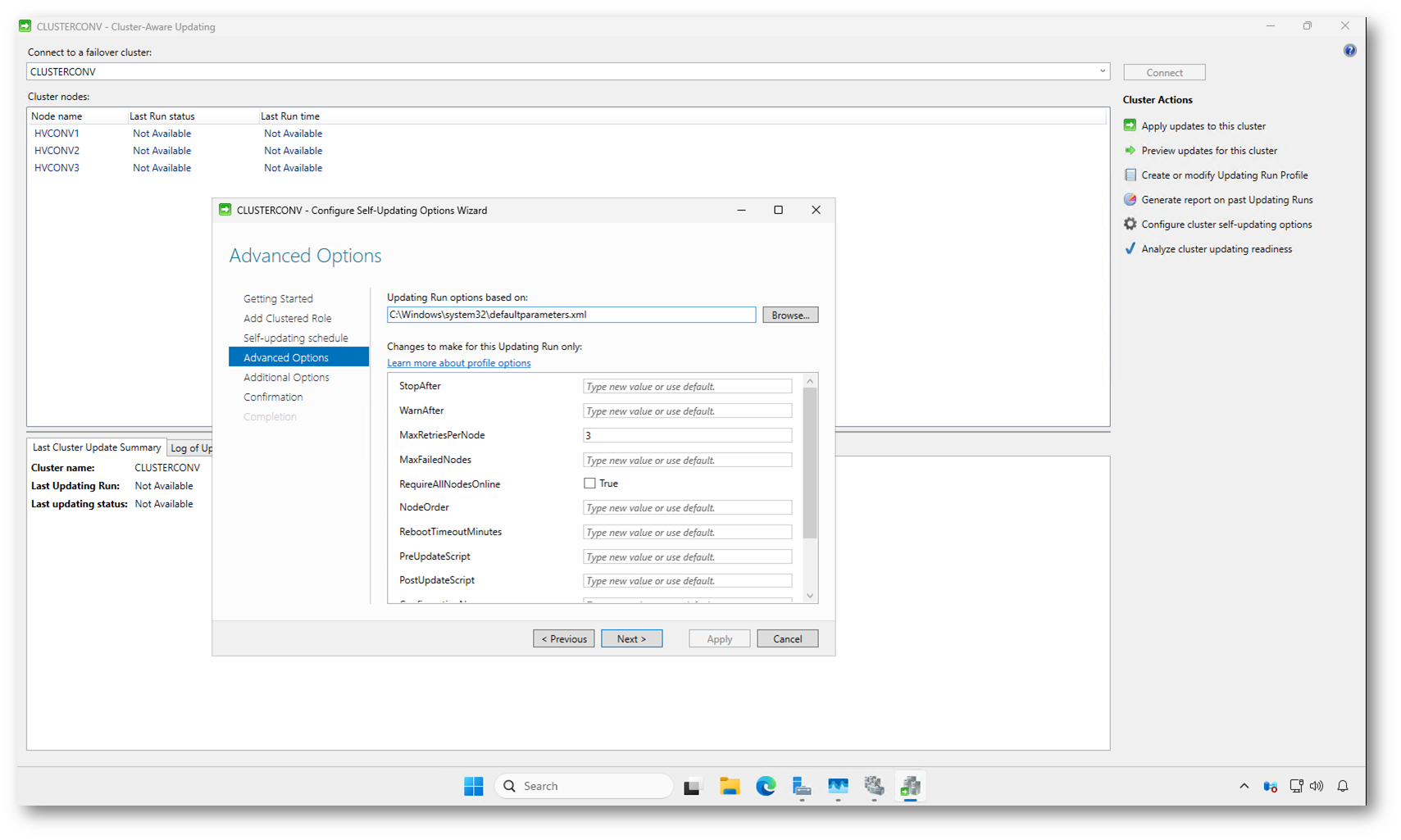Open File Explorer from the taskbar
The height and width of the screenshot is (840, 1401).
point(729,786)
